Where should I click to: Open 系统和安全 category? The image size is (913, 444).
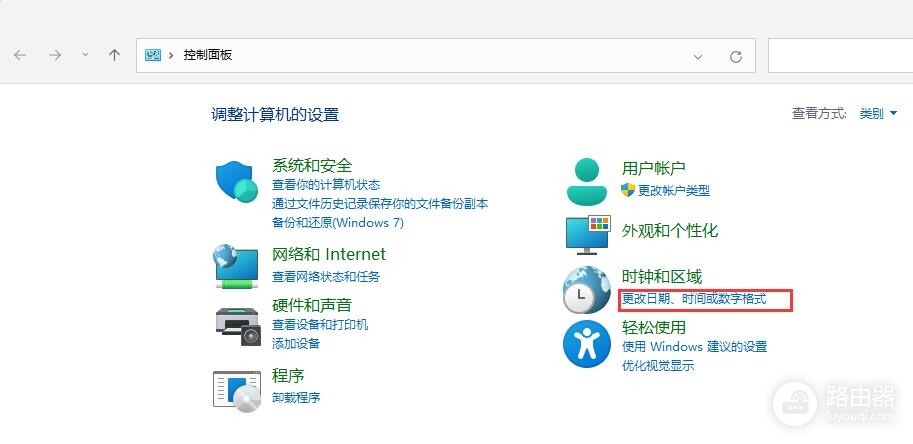point(312,165)
